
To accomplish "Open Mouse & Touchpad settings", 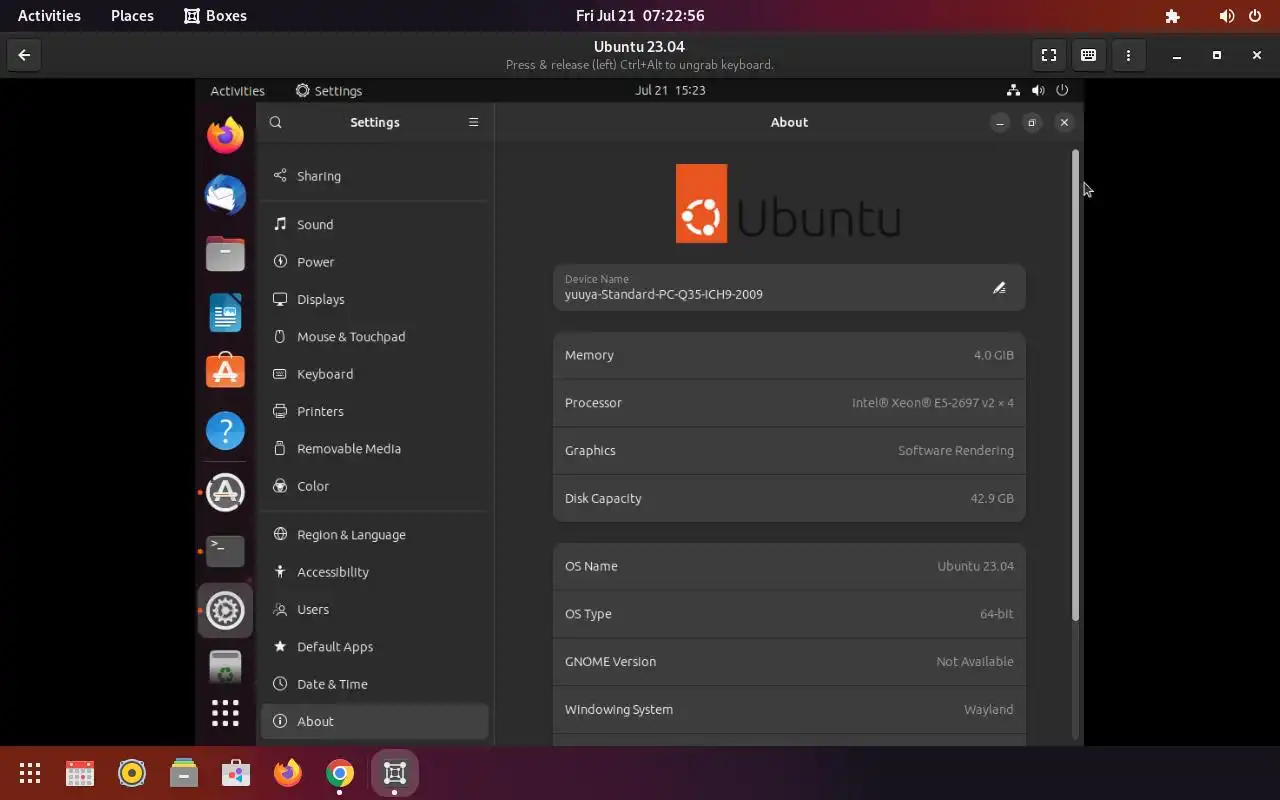I will [375, 337].
